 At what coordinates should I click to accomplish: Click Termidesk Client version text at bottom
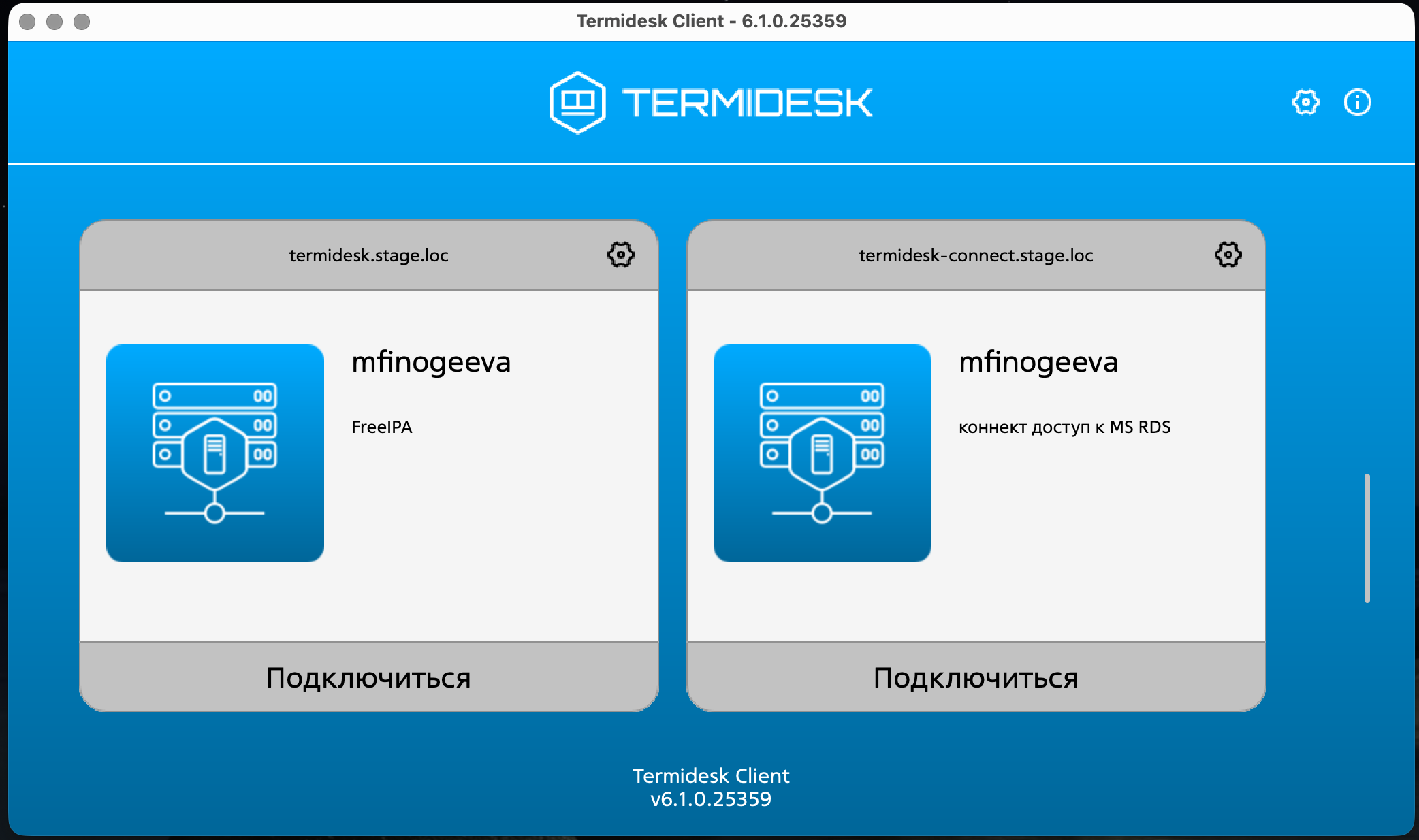tap(711, 787)
